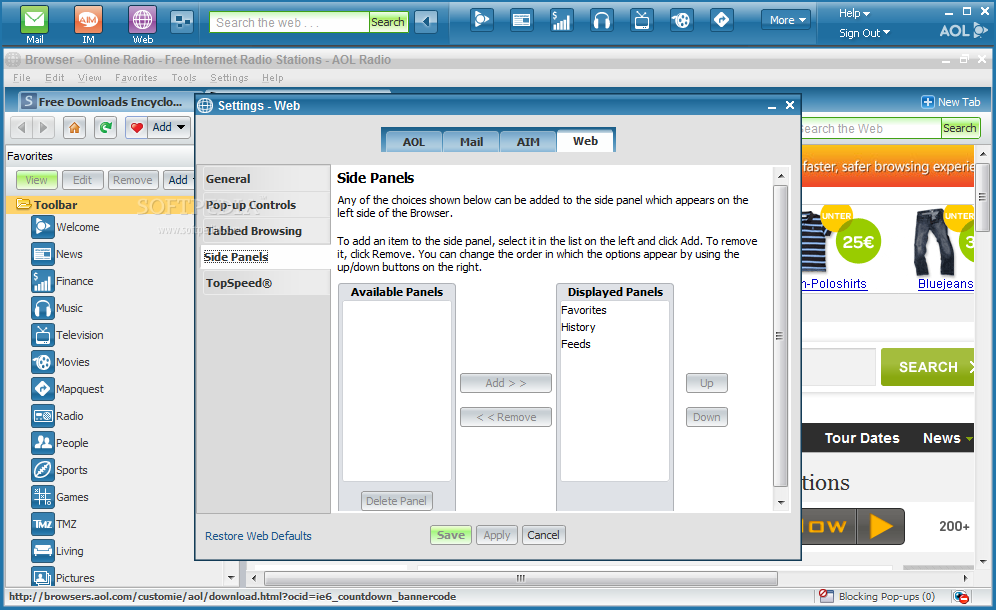Click the Bluejeans link on web page

(x=945, y=284)
